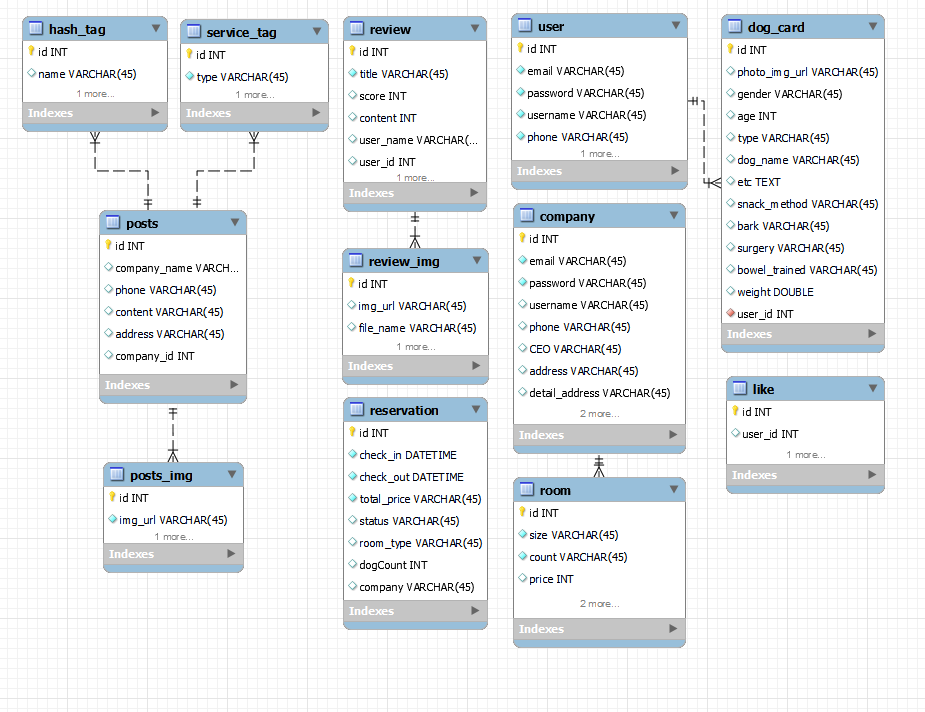
Task: Click the primary key icon of hash_tag id
Action: (x=32, y=51)
